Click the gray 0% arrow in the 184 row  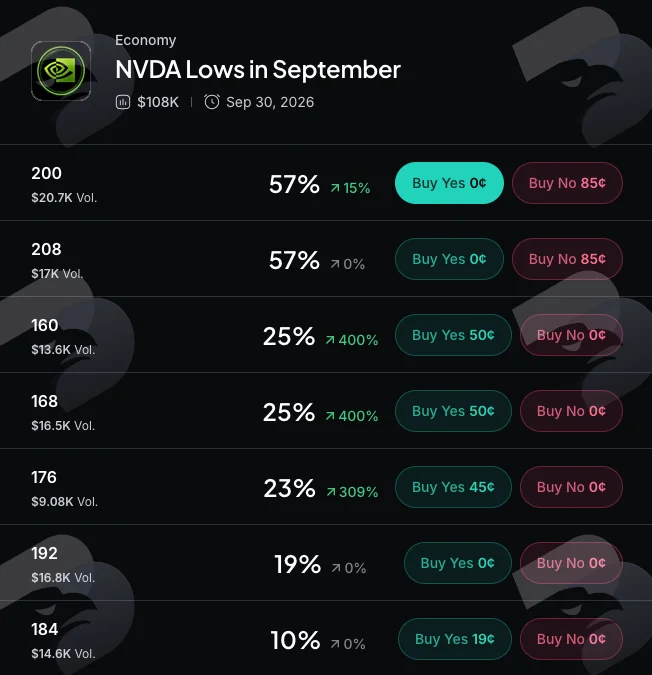click(348, 644)
